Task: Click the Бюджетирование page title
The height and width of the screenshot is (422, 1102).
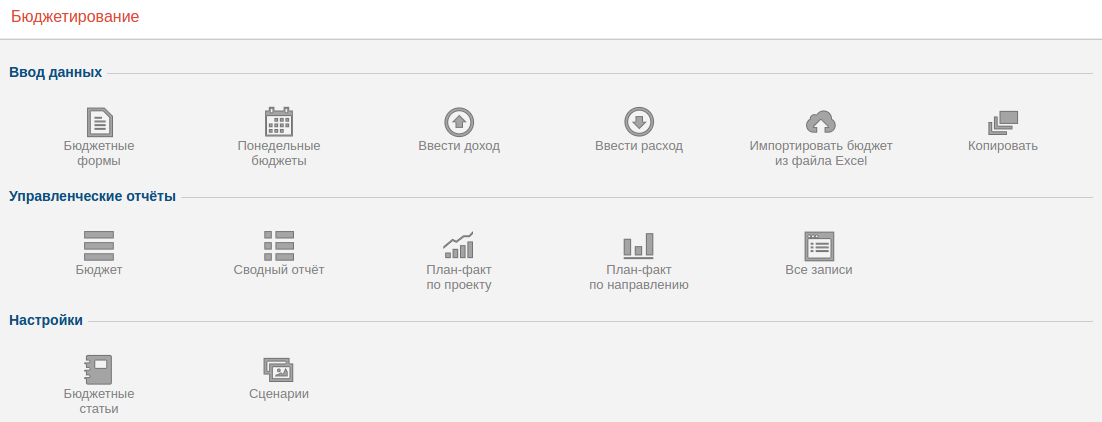Action: (x=75, y=17)
